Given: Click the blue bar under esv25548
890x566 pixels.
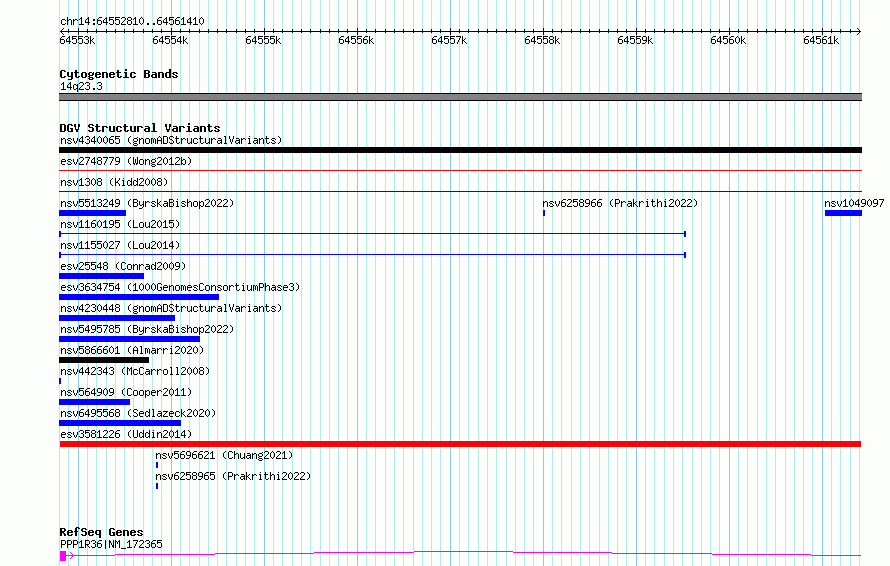Looking at the screenshot, I should (102, 276).
